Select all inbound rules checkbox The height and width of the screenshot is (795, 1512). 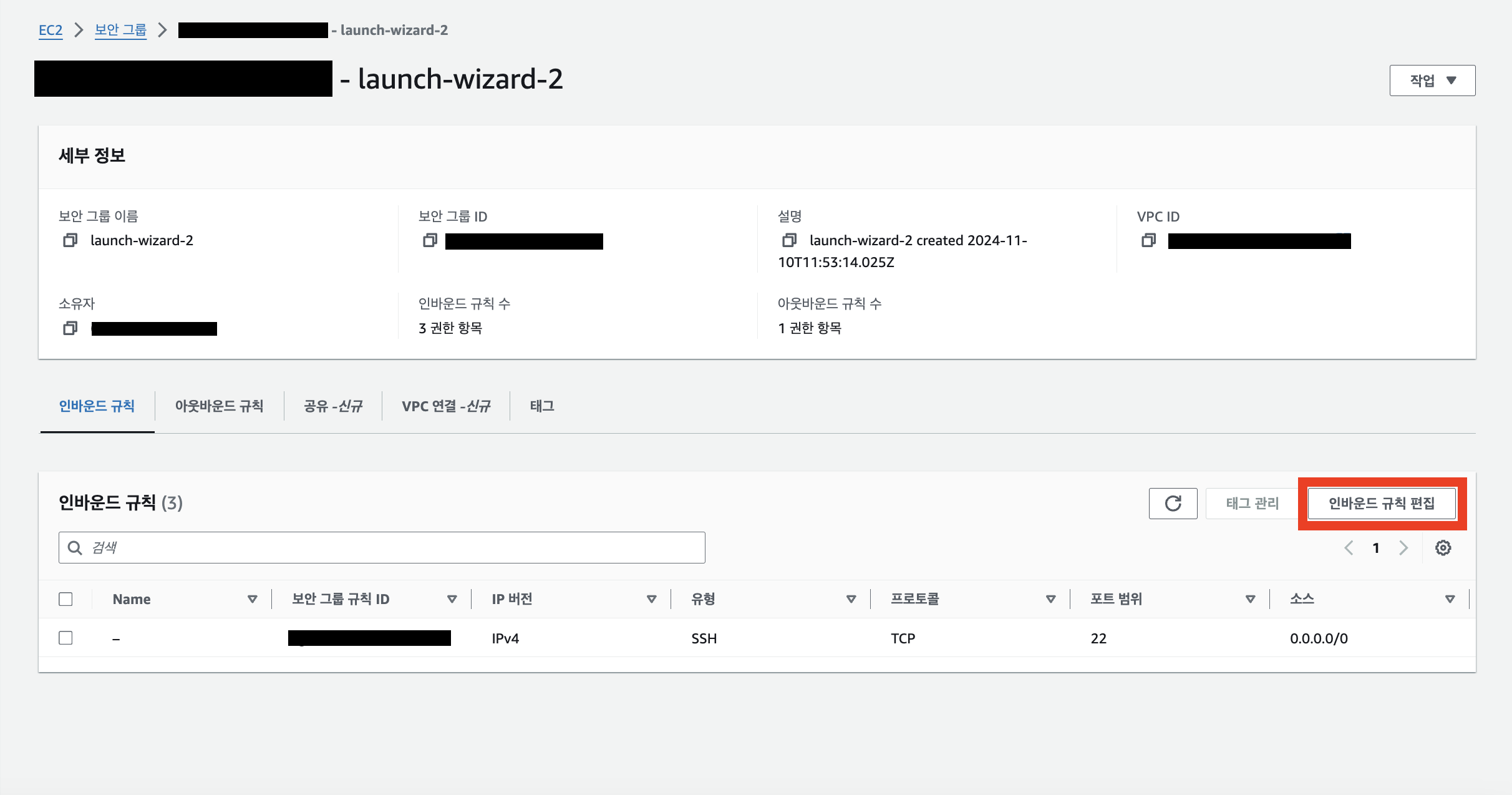(x=65, y=598)
